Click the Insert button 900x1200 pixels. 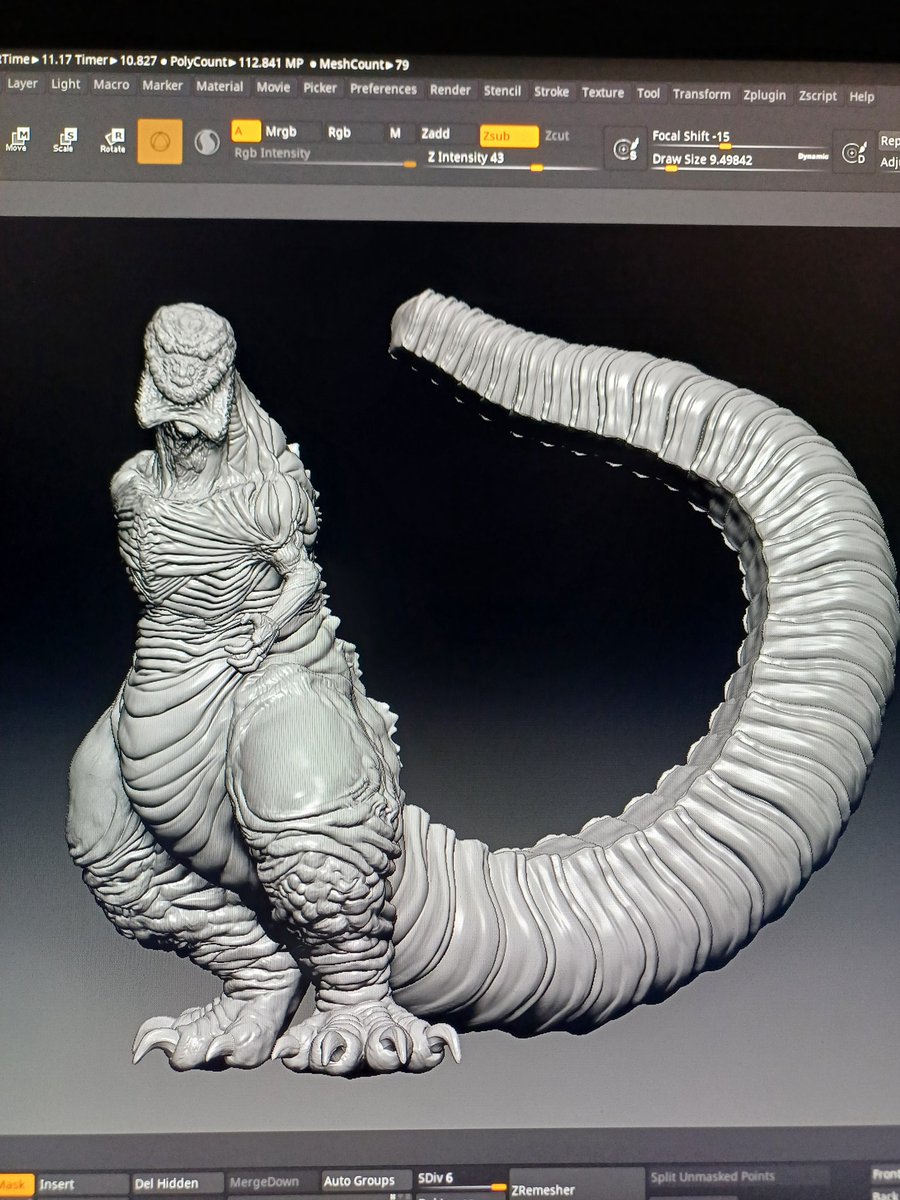coord(84,1185)
